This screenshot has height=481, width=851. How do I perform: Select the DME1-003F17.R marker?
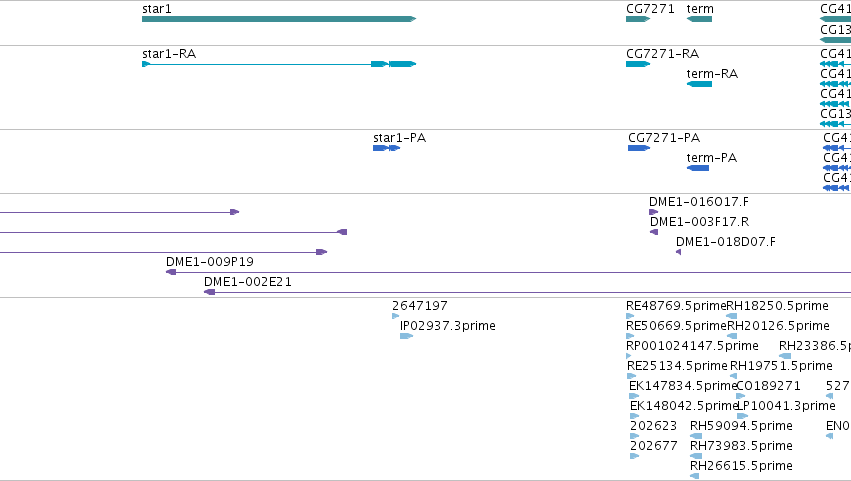point(654,232)
